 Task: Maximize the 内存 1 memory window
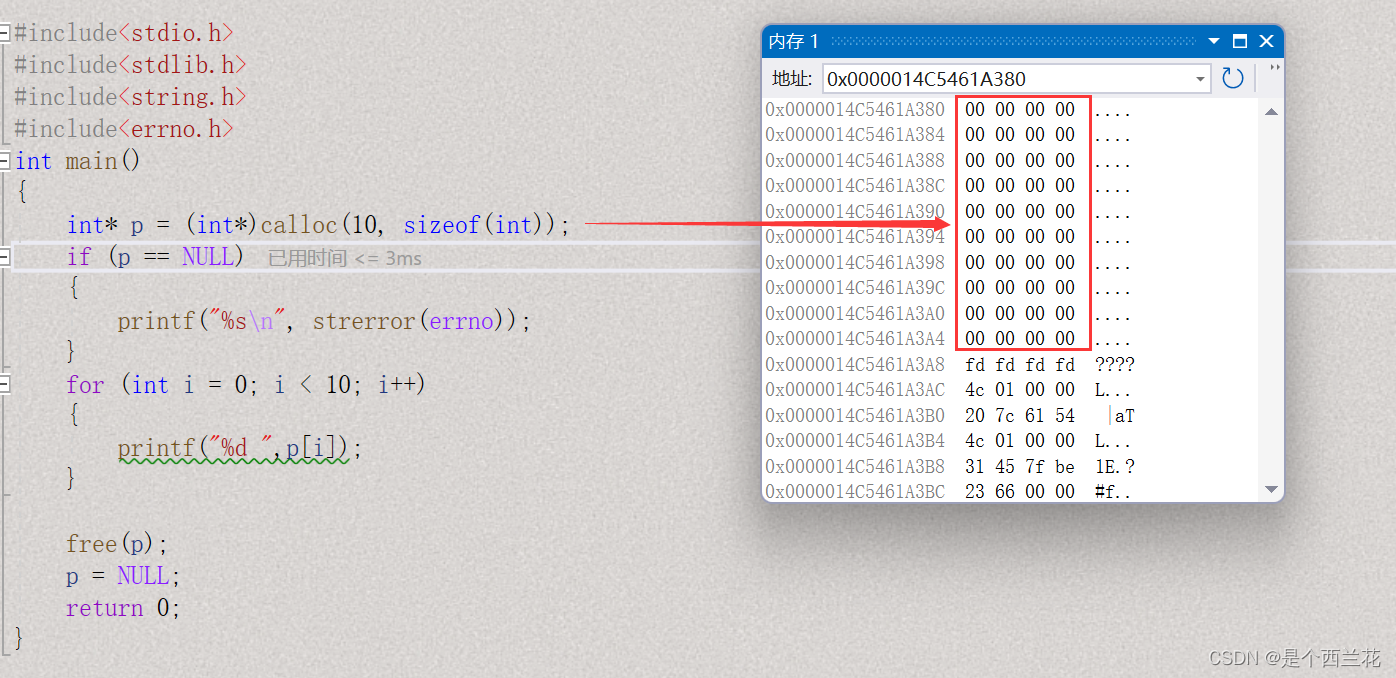coord(1239,41)
